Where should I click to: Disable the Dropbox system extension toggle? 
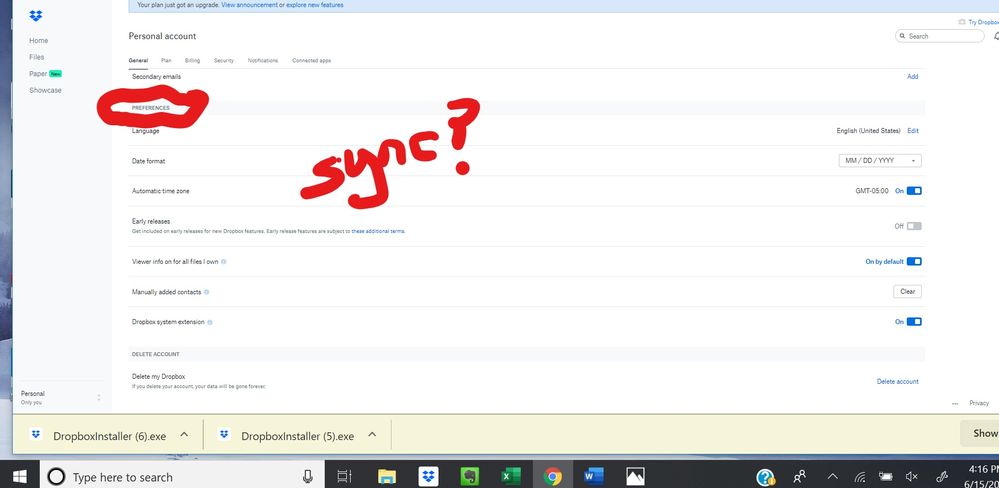click(x=913, y=322)
